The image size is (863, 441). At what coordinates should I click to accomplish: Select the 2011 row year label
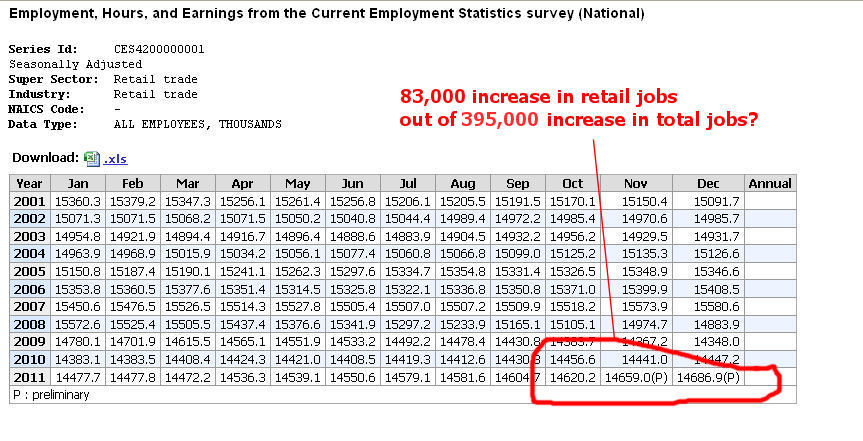[x=30, y=377]
